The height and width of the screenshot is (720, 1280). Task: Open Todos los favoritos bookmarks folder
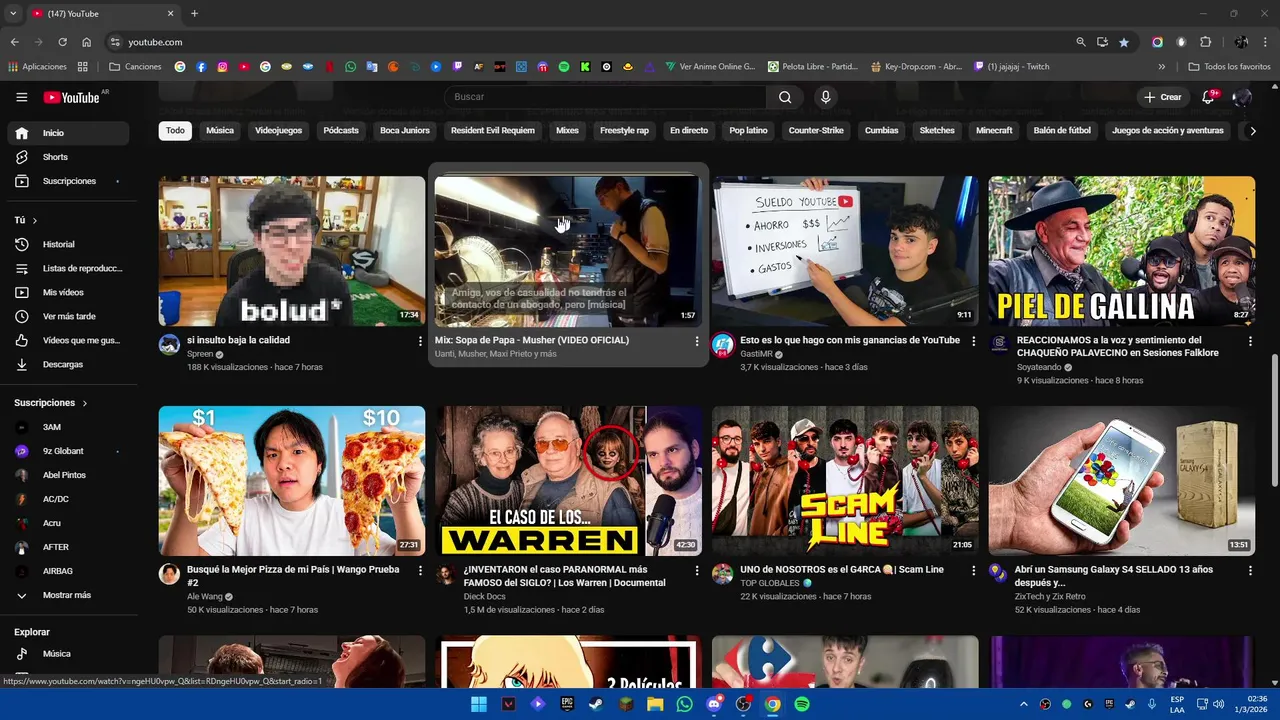point(1230,67)
